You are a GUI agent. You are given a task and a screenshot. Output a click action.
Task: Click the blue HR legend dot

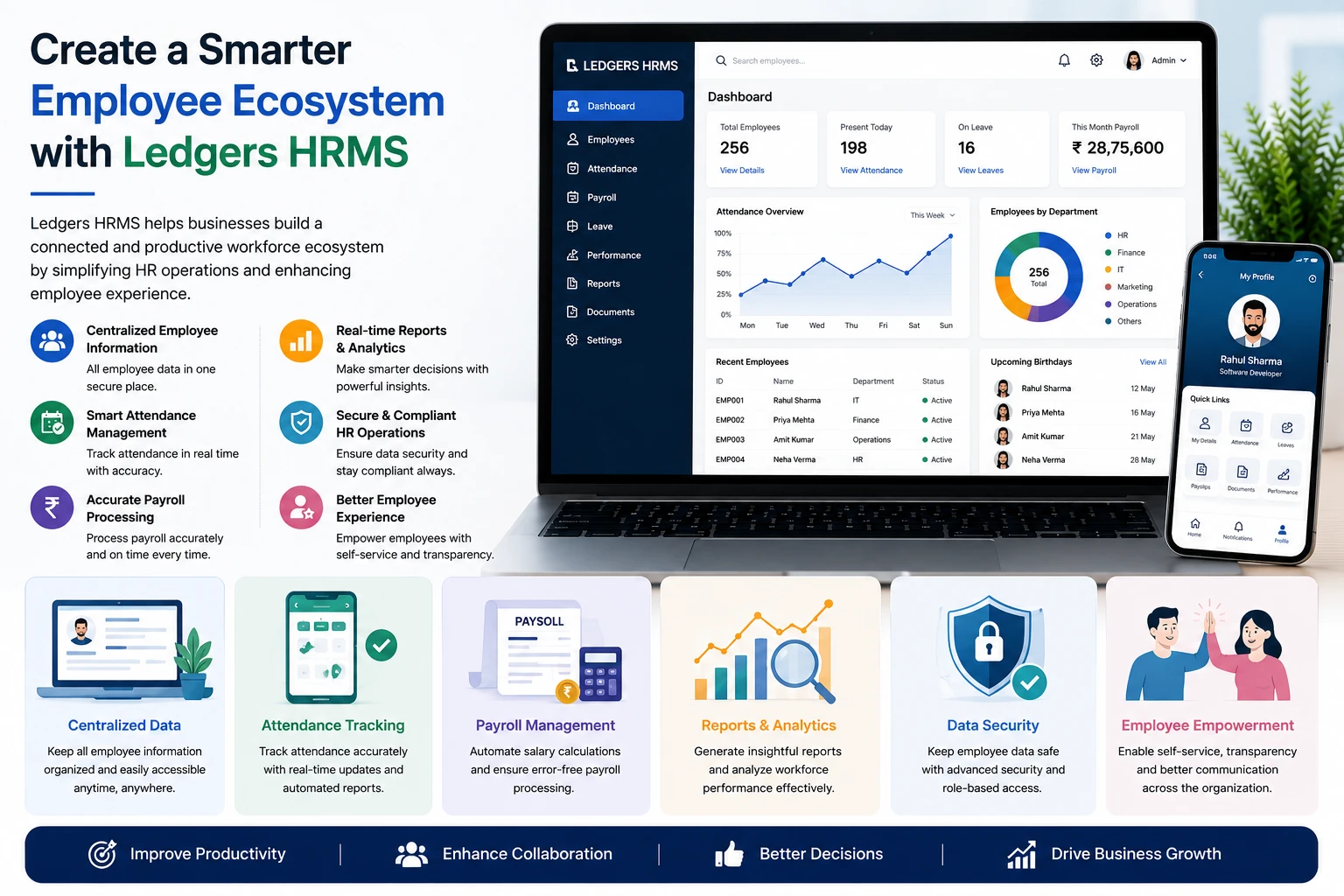point(1108,235)
